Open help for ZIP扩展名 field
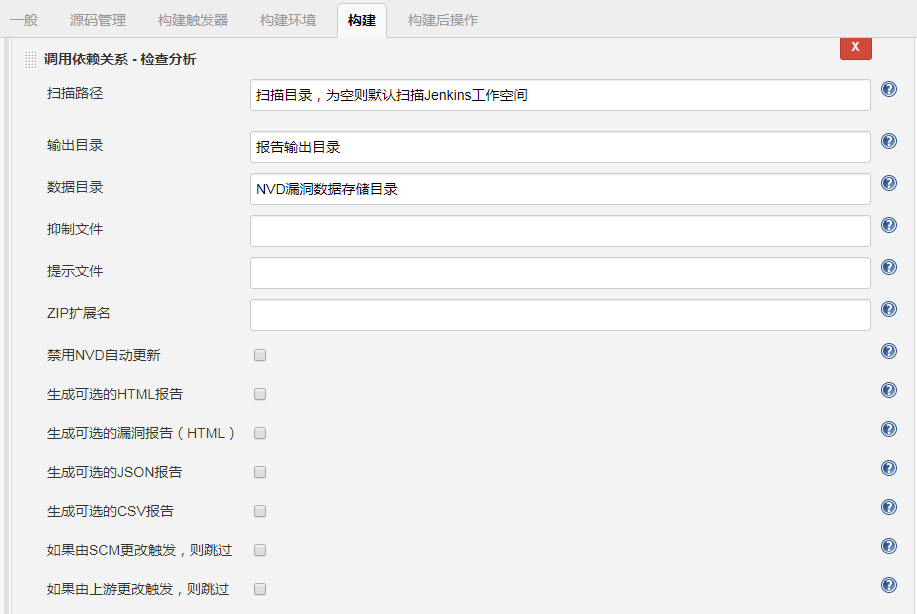The width and height of the screenshot is (917, 614). pyautogui.click(x=888, y=309)
